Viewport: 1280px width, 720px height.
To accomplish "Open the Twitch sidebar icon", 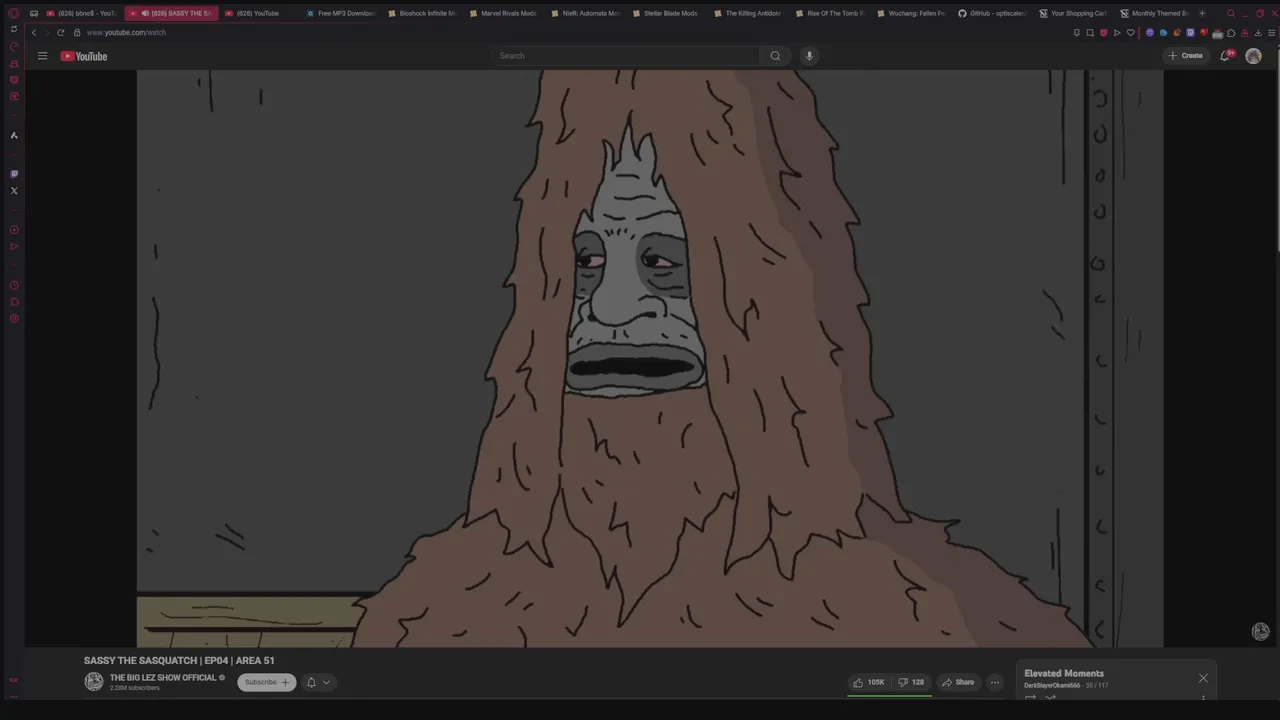I will point(14,174).
